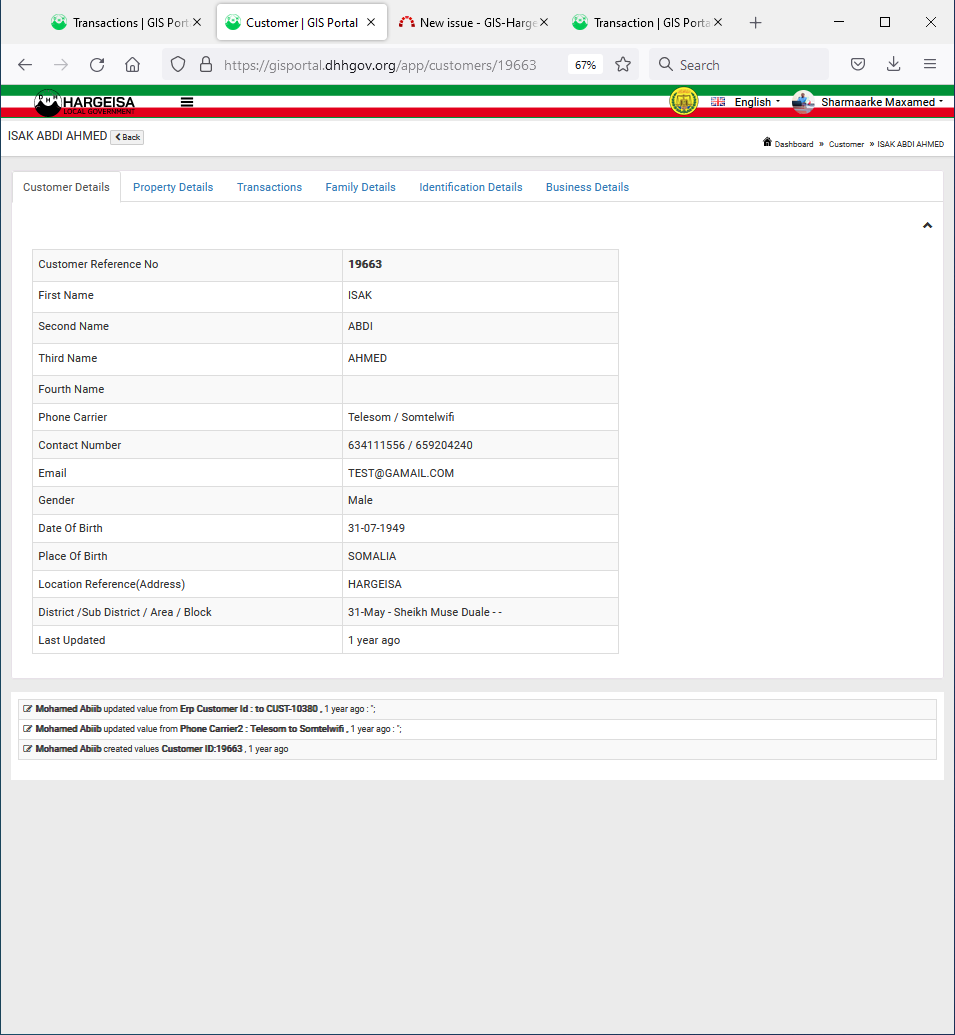Click second name value ABDI
The width and height of the screenshot is (955, 1035).
[x=360, y=326]
